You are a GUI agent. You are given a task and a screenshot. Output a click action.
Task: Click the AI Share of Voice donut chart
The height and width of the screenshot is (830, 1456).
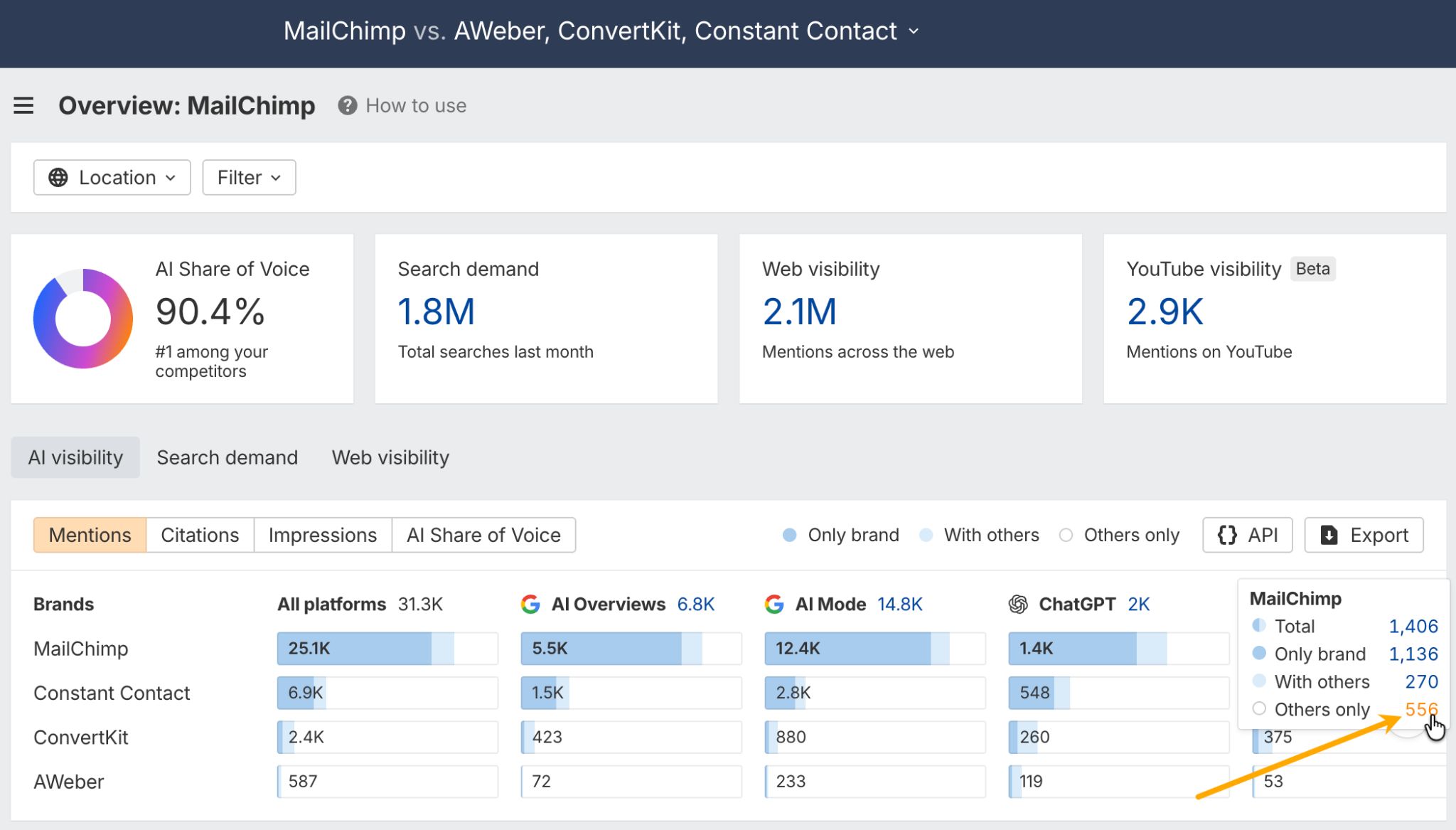point(82,319)
